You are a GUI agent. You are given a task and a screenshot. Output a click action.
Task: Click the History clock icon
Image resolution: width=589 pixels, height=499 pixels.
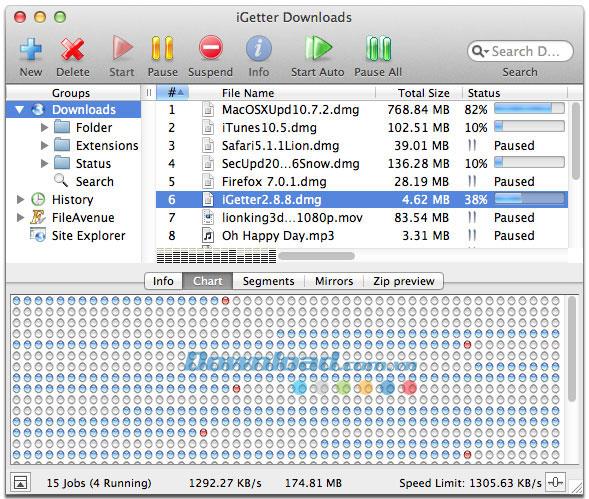point(38,199)
